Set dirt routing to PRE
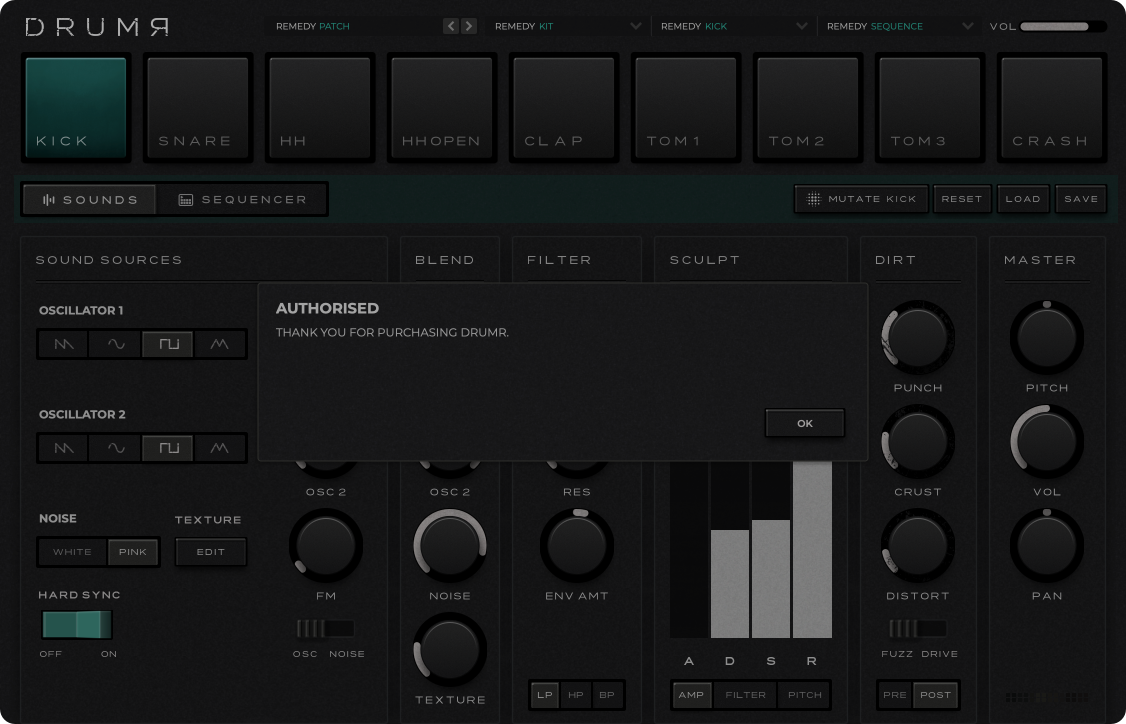Image resolution: width=1126 pixels, height=724 pixels. click(x=895, y=695)
